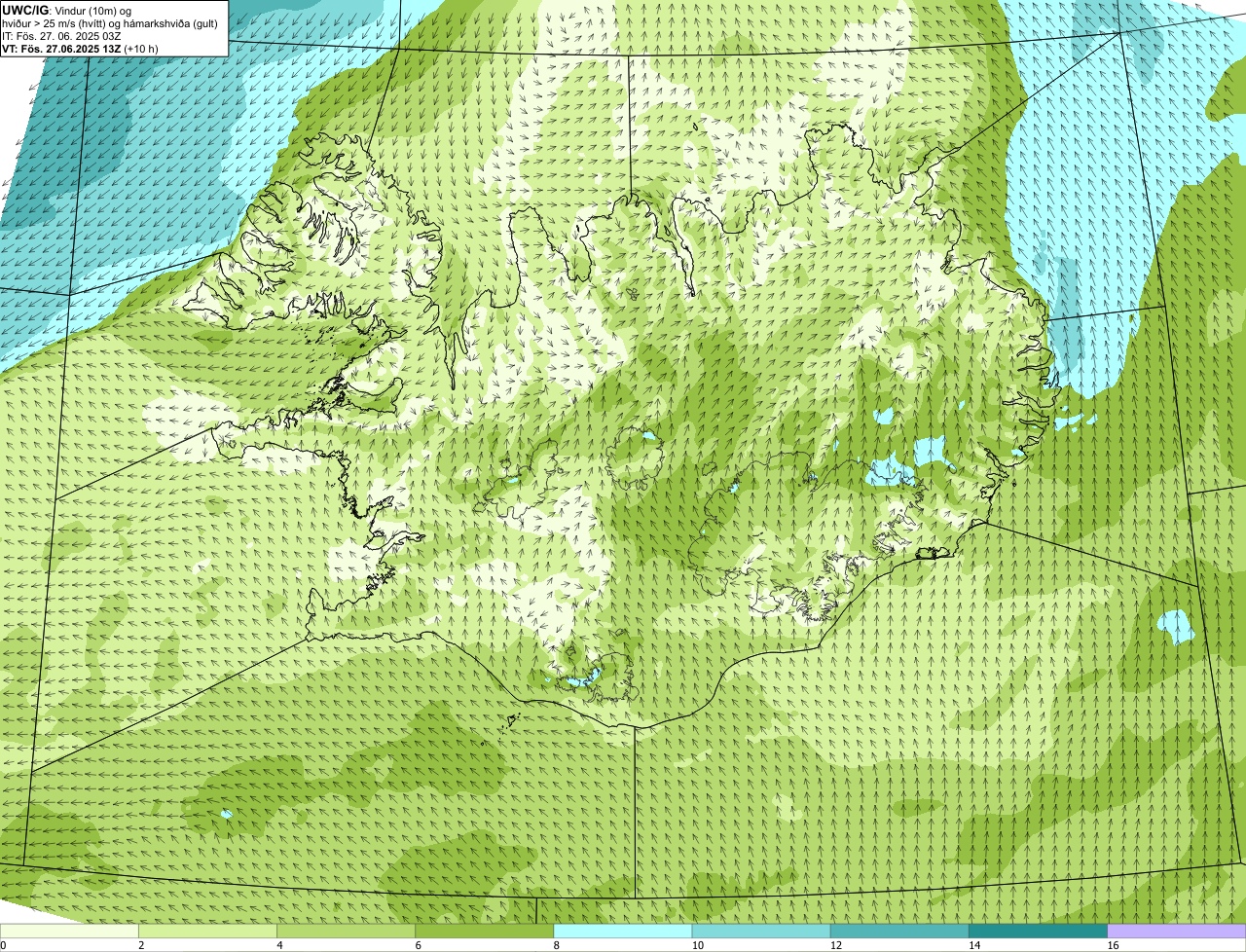1246x952 pixels.
Task: Click the 12–14 m/s teal legend swatch
Action: [x=900, y=931]
